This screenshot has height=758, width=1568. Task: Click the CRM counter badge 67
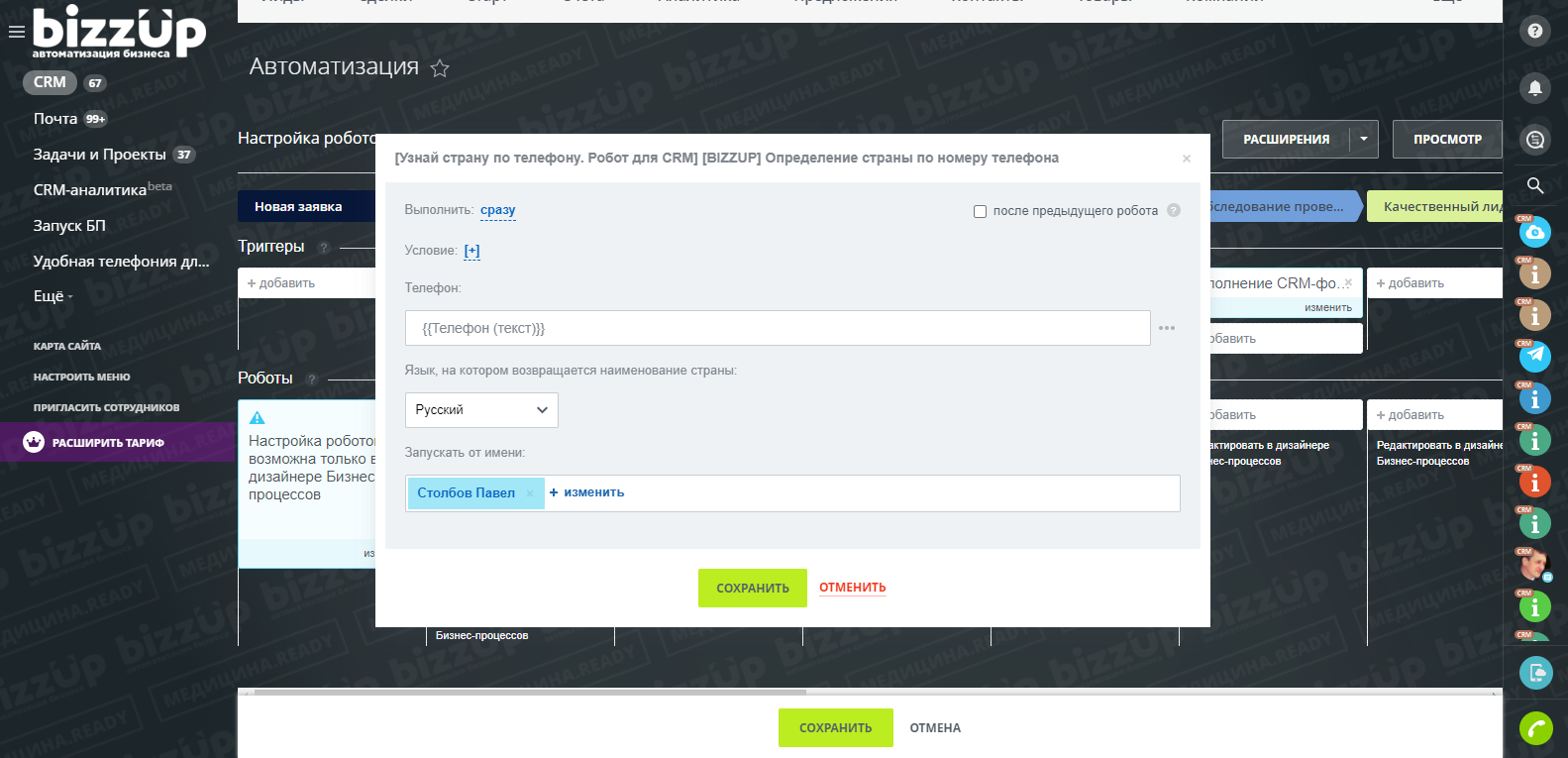coord(95,83)
